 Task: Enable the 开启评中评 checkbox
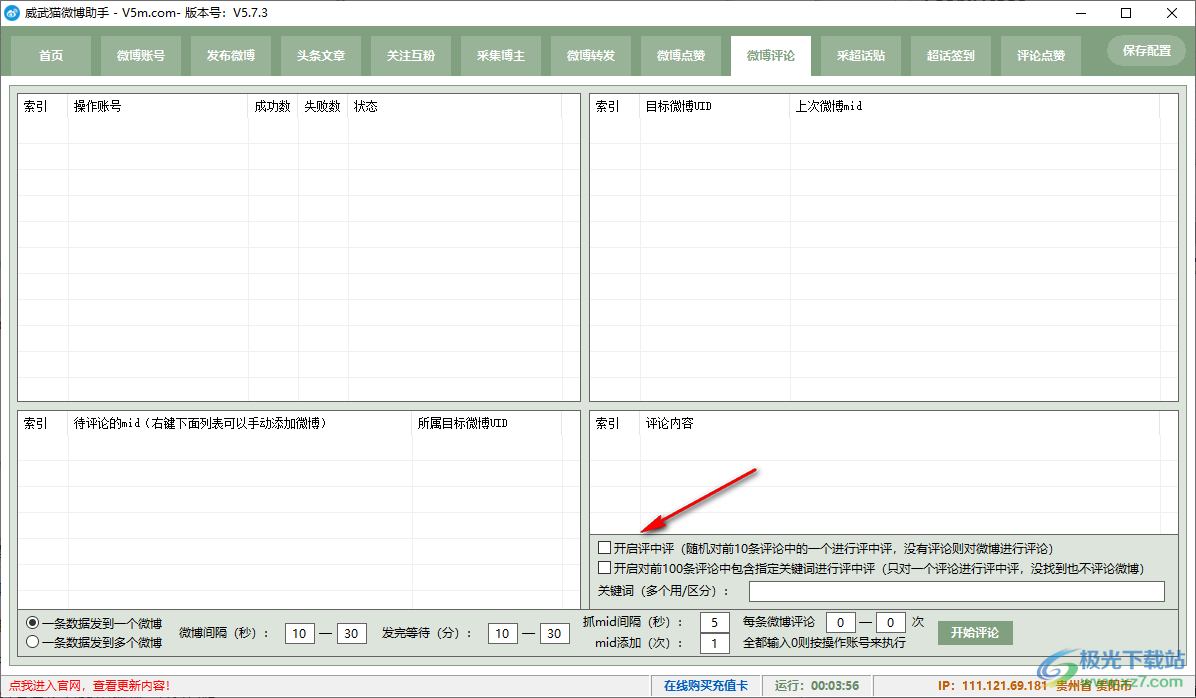click(x=605, y=548)
